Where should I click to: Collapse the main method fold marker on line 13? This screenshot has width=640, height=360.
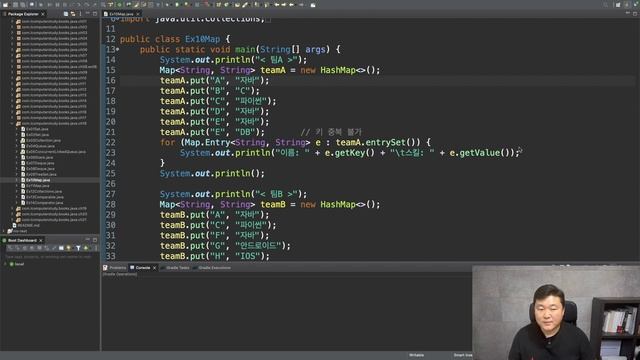click(118, 49)
